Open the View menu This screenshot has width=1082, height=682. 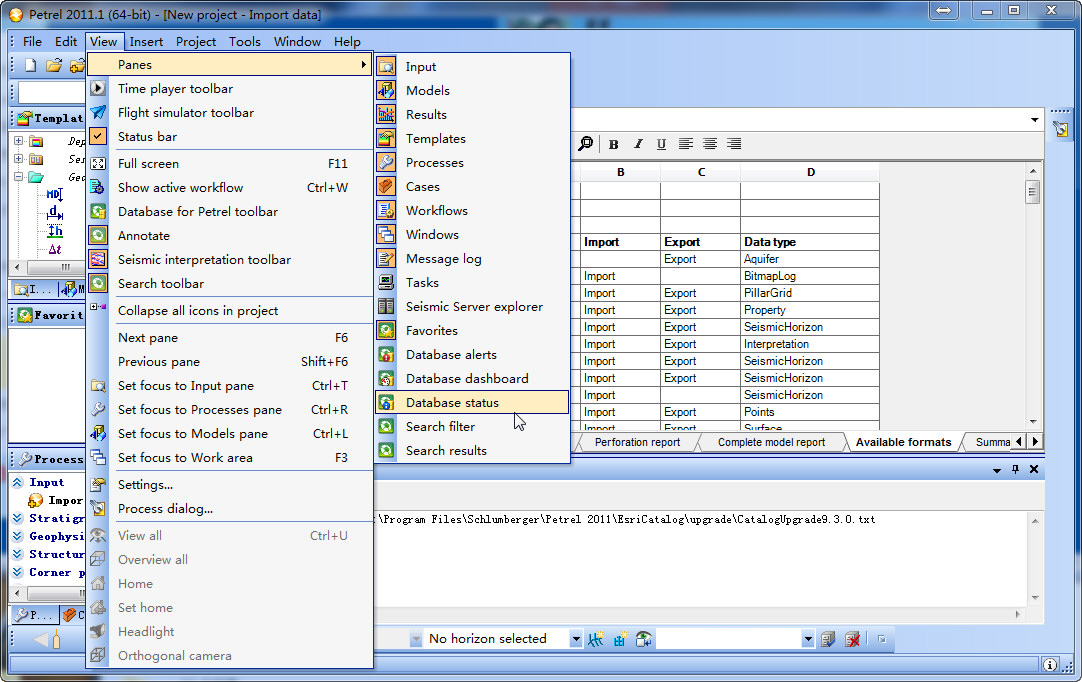point(104,41)
